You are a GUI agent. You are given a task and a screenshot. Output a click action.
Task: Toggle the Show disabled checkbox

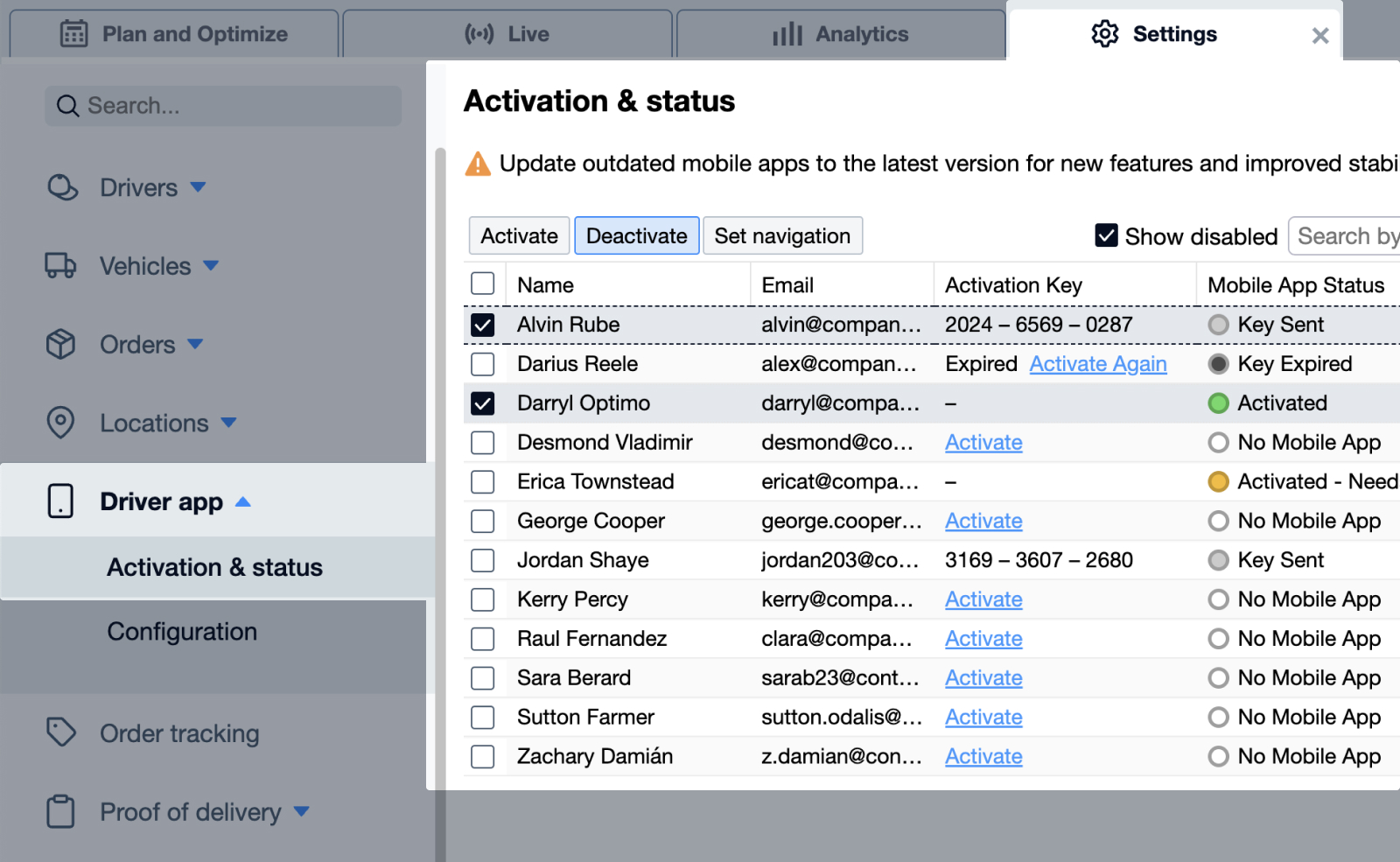pos(1107,235)
